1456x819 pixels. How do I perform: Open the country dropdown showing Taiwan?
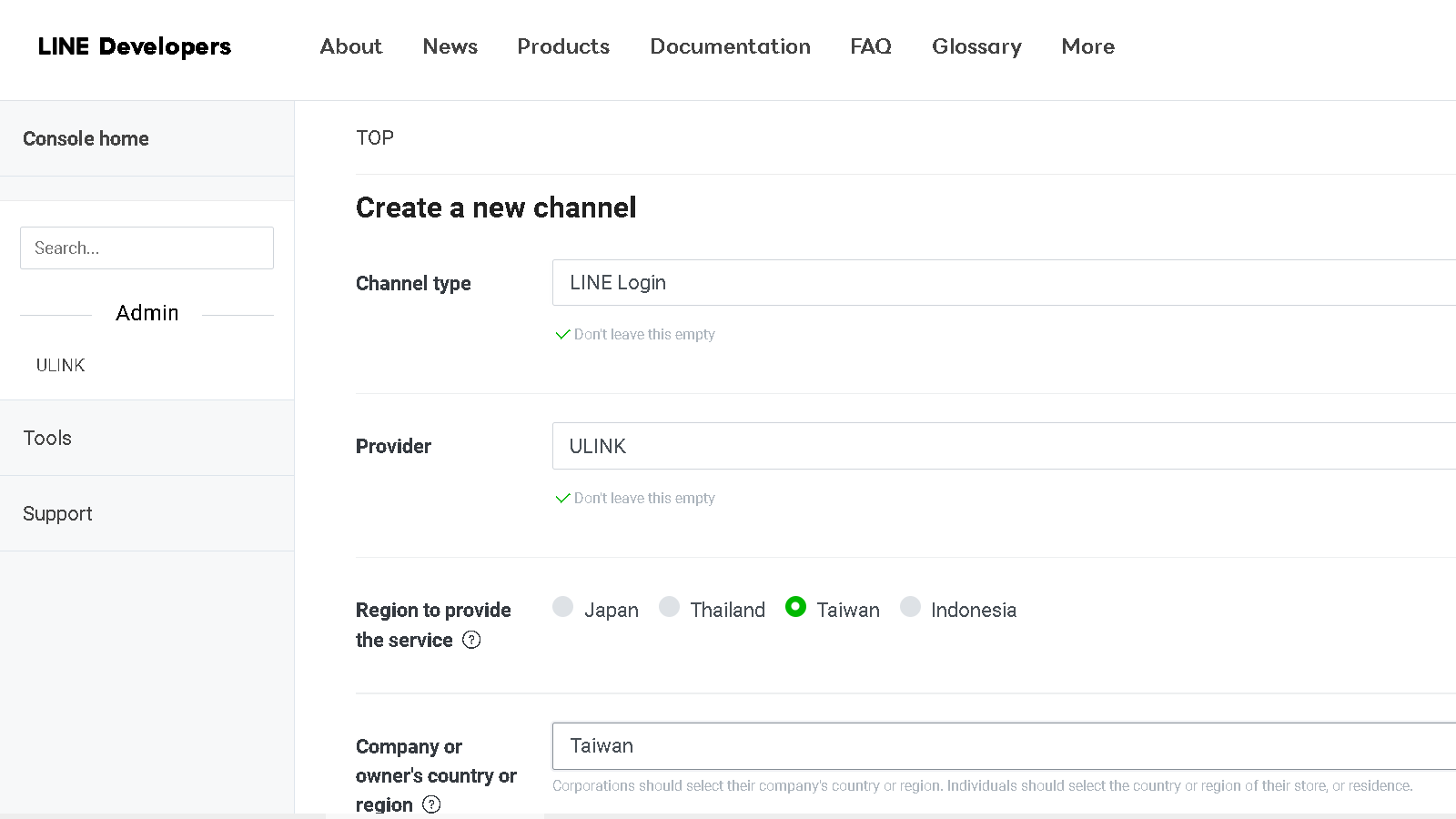(1004, 746)
